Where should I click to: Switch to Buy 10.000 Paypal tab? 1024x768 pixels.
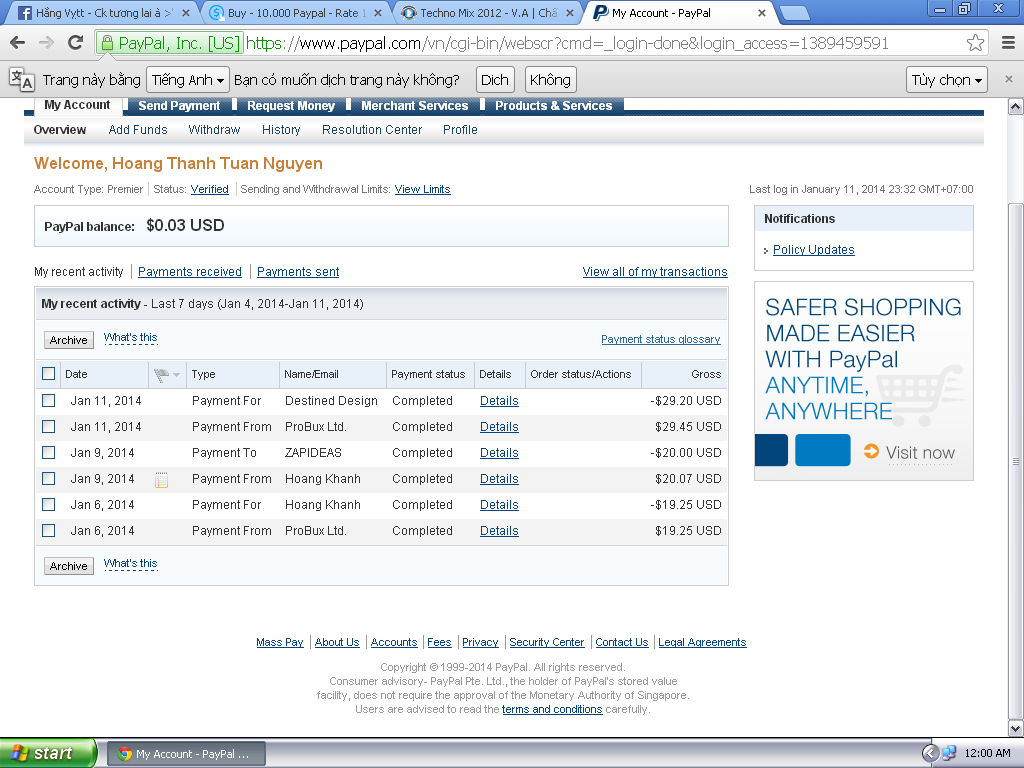[x=294, y=13]
